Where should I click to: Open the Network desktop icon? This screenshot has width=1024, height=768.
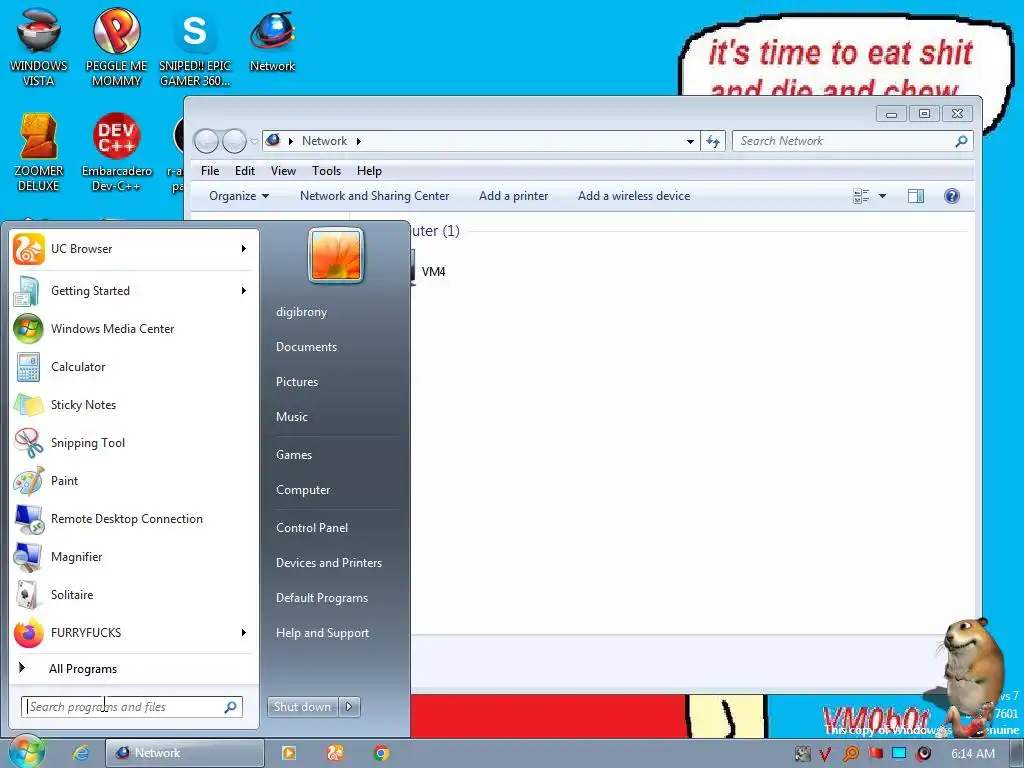click(272, 40)
